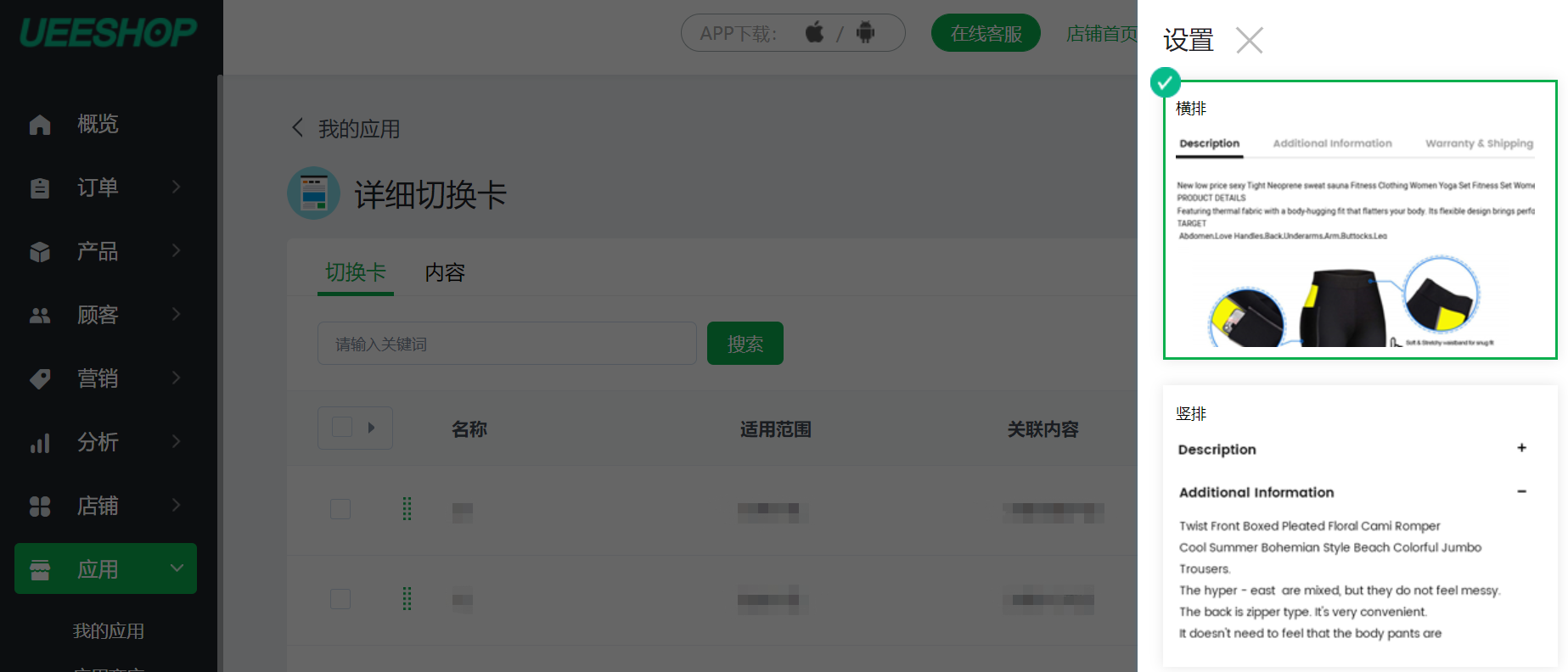
Task: Click the 分析 analytics bar chart icon
Action: (40, 443)
